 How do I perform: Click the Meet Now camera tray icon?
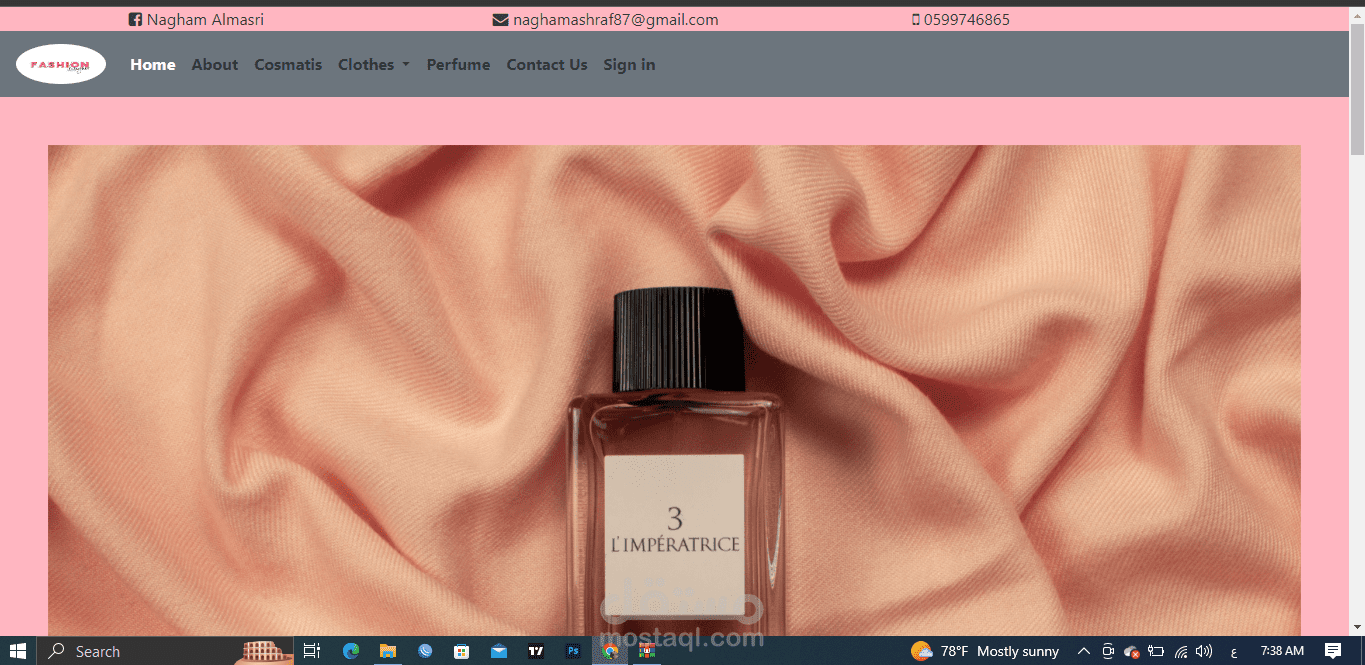pos(1108,651)
